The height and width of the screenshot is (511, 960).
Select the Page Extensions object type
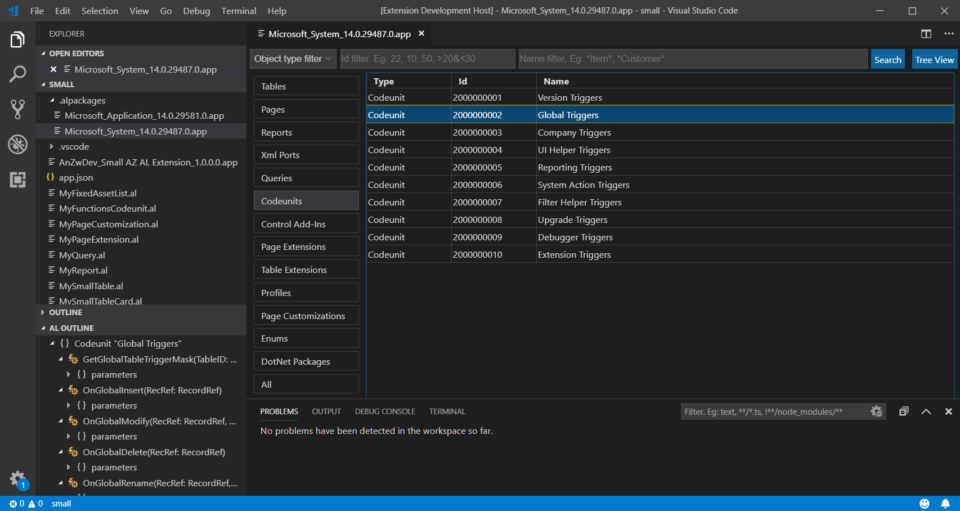click(x=306, y=247)
